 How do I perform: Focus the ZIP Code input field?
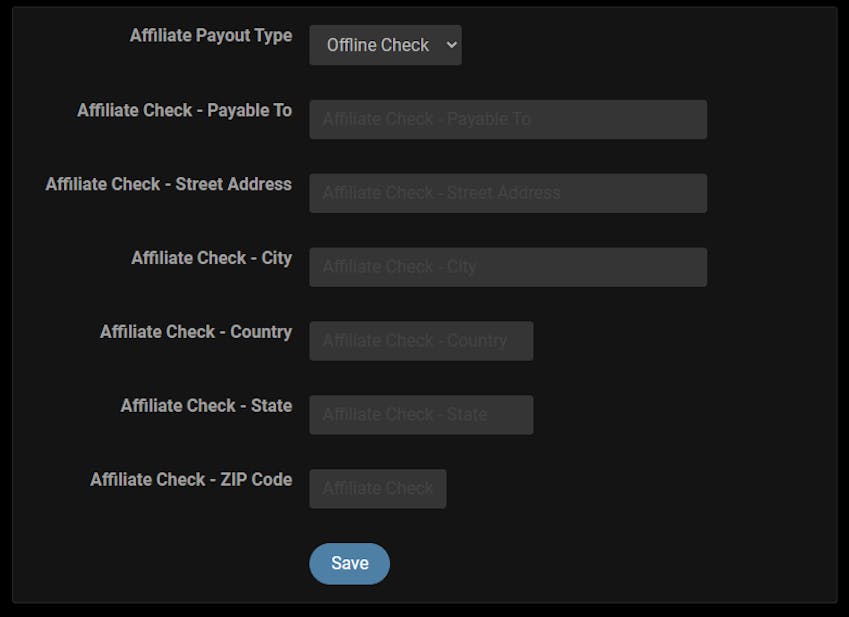377,489
